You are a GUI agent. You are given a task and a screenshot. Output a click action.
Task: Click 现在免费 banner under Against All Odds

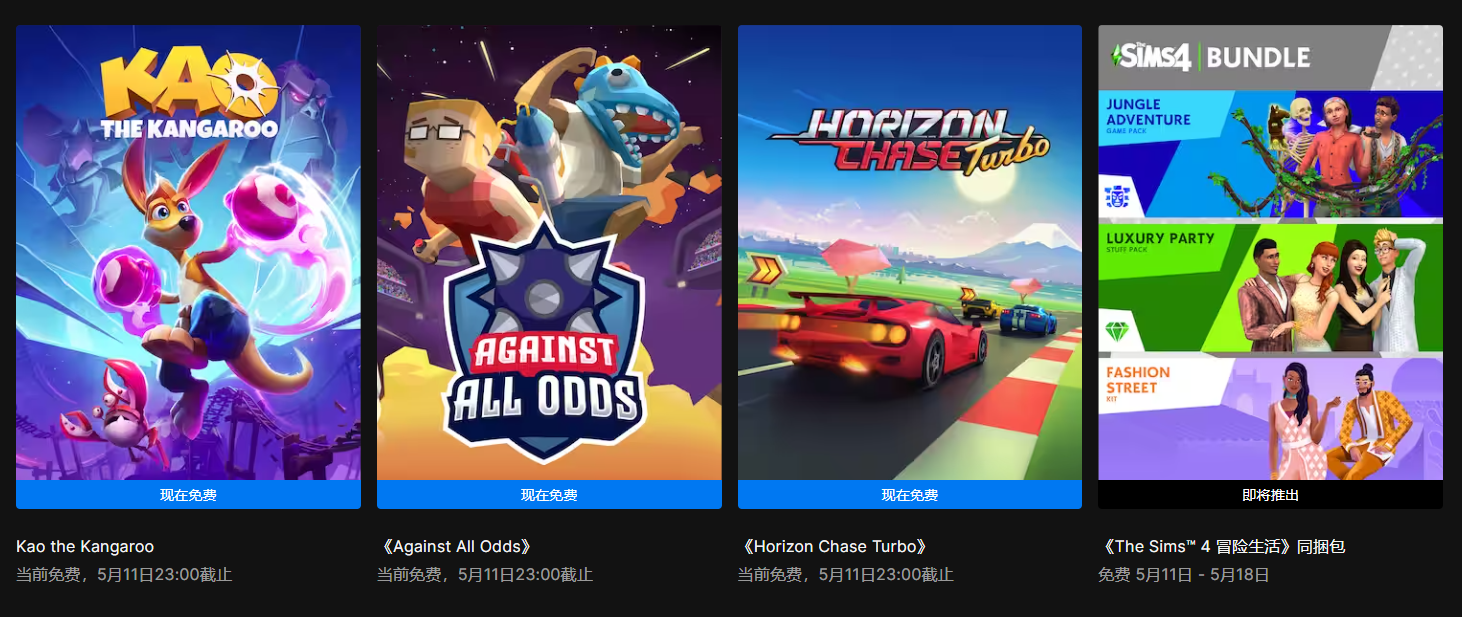coord(549,495)
